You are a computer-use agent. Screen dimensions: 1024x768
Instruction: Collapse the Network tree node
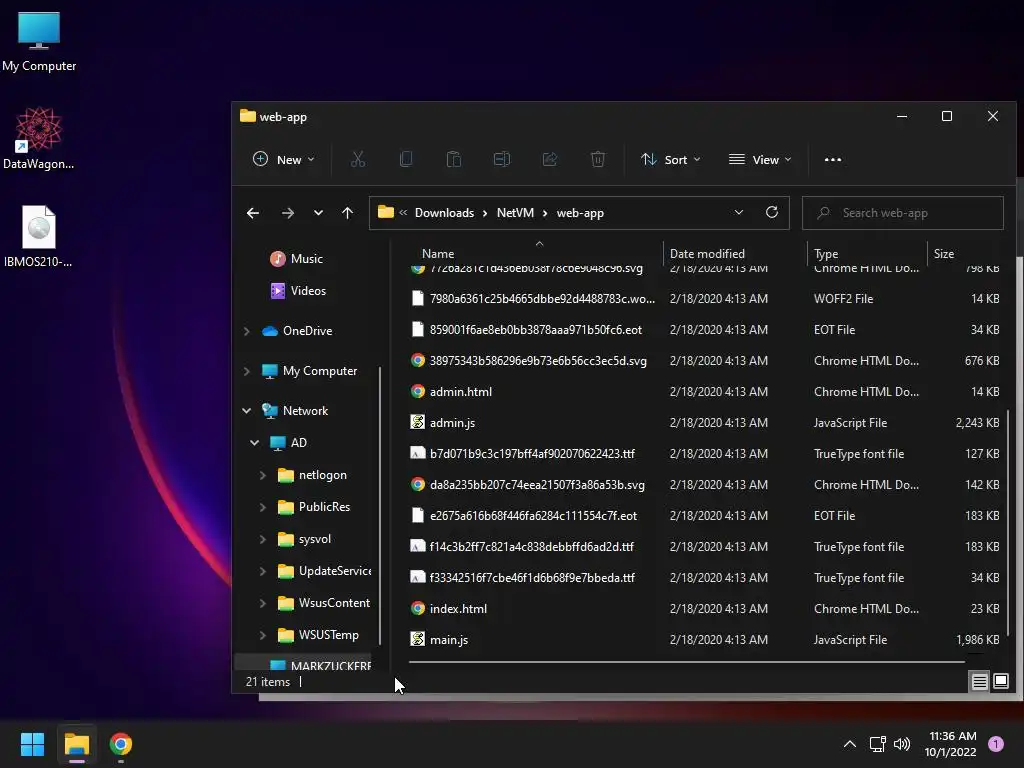tap(247, 411)
